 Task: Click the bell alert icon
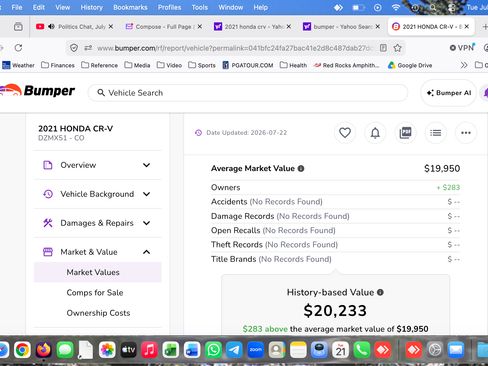pyautogui.click(x=375, y=133)
